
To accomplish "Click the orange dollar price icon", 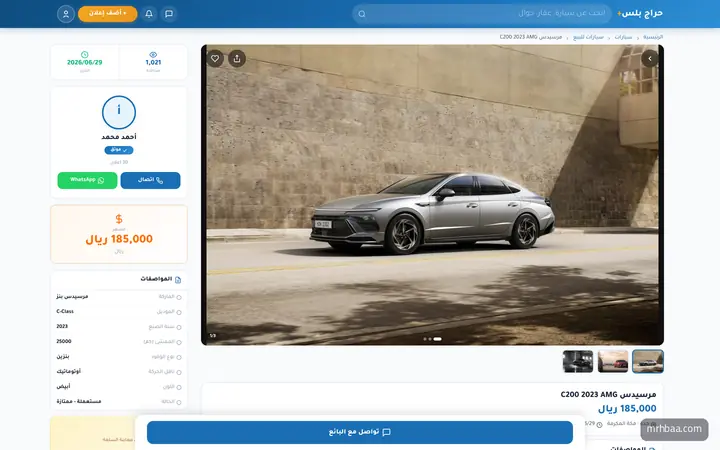I will [119, 219].
